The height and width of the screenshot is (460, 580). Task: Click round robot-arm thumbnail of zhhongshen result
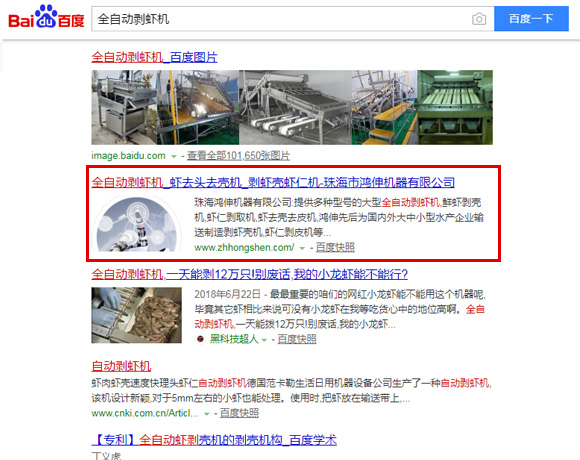click(136, 224)
